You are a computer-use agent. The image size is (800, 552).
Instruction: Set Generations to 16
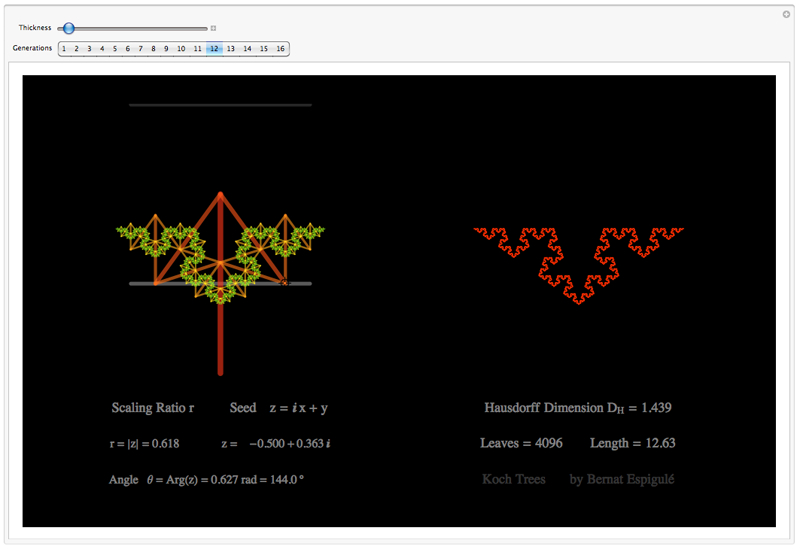point(281,48)
